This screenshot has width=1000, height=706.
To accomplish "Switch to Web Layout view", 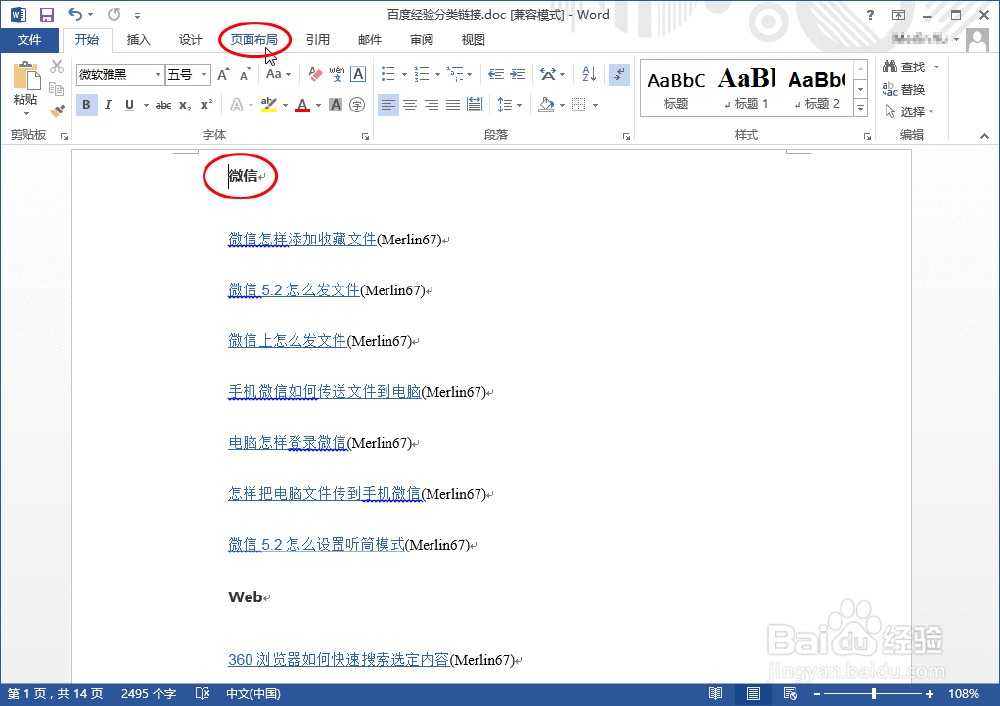I will tap(790, 693).
